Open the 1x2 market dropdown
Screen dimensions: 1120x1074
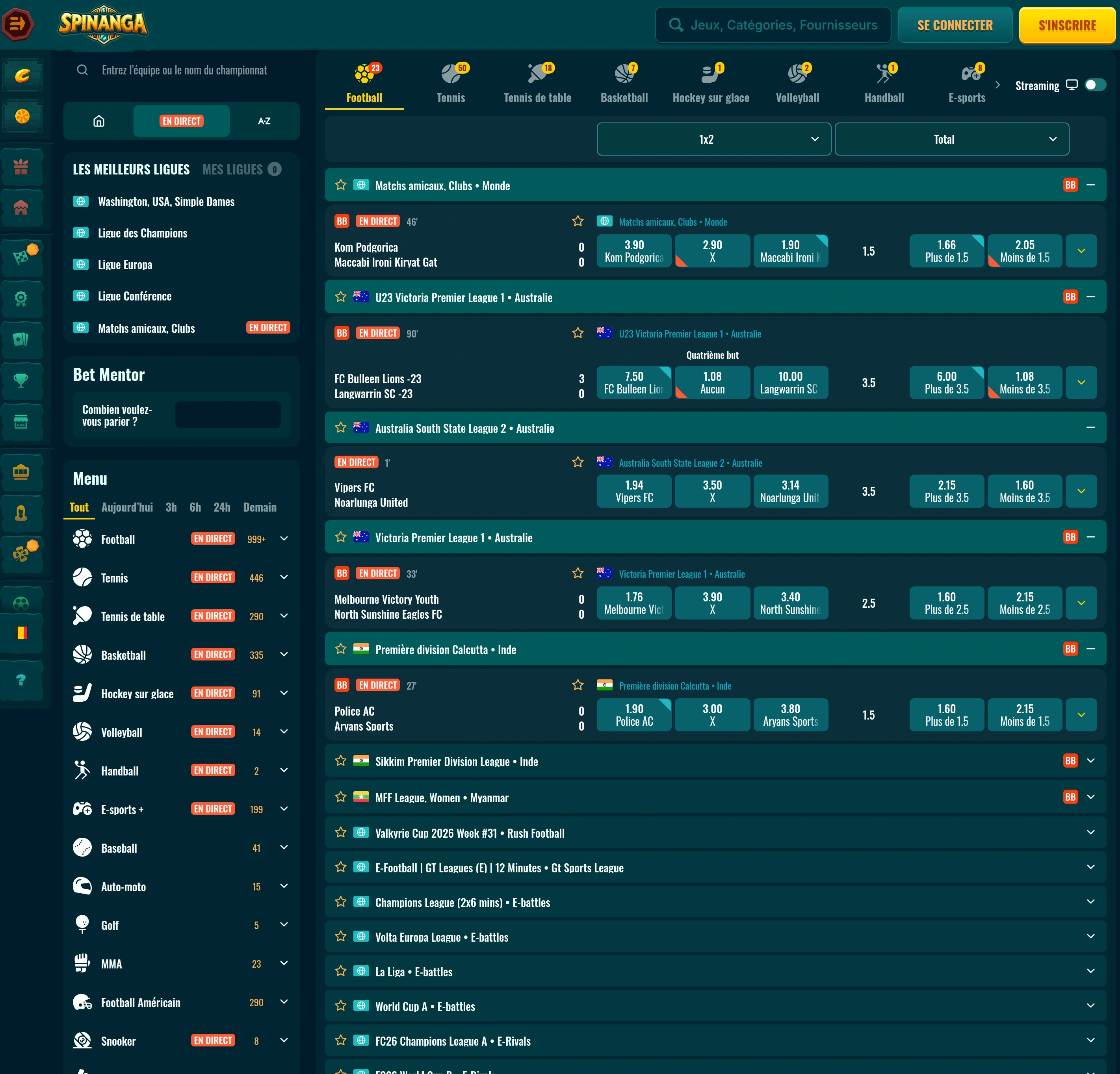[714, 139]
